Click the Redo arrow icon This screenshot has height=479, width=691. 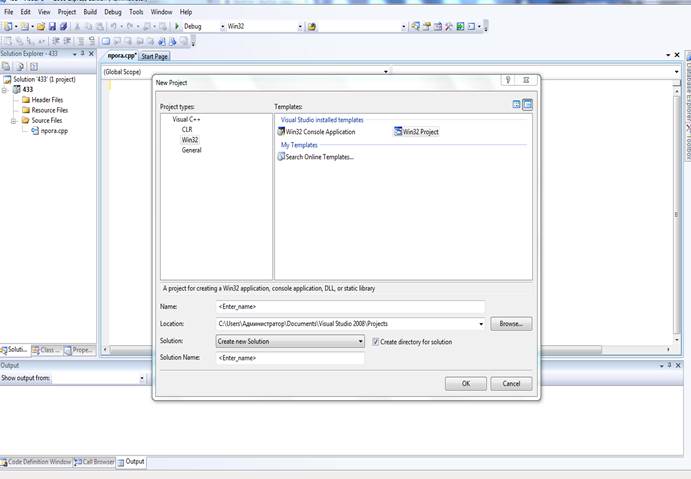pos(130,27)
